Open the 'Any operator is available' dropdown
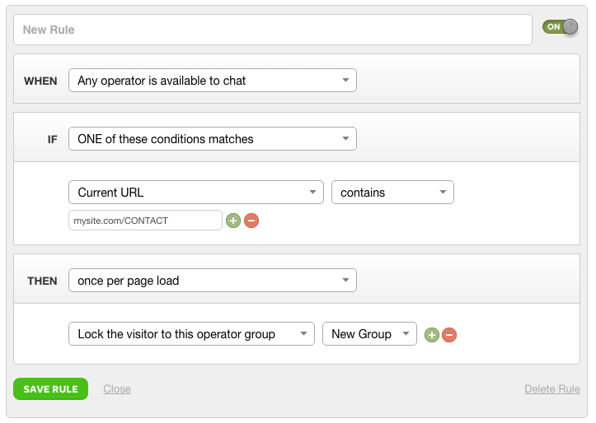 click(x=212, y=80)
